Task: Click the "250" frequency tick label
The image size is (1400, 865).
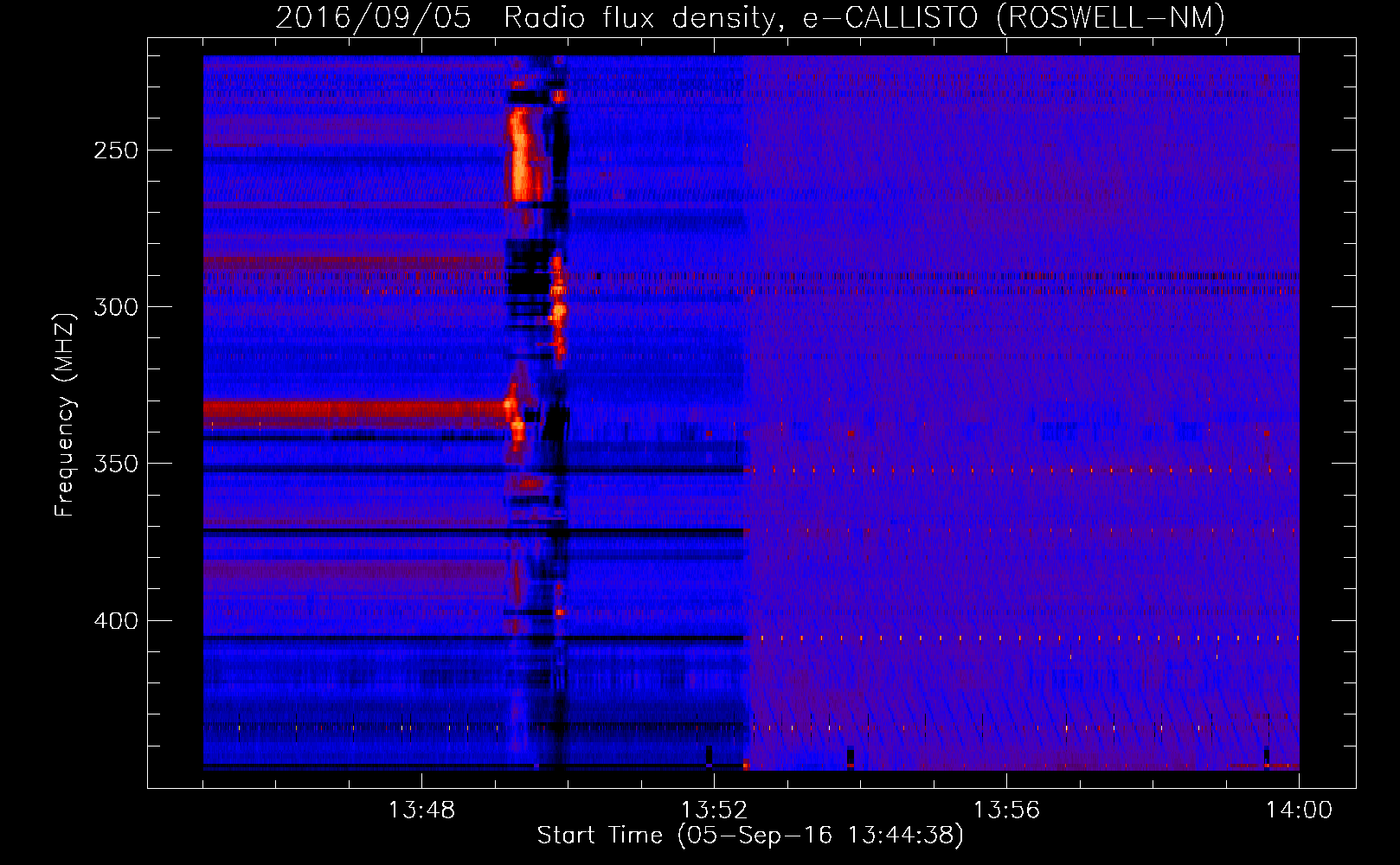Action: pos(116,151)
